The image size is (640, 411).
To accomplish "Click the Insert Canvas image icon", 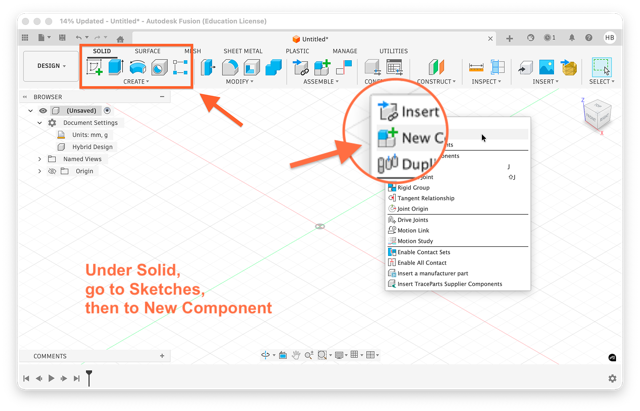I will point(547,67).
